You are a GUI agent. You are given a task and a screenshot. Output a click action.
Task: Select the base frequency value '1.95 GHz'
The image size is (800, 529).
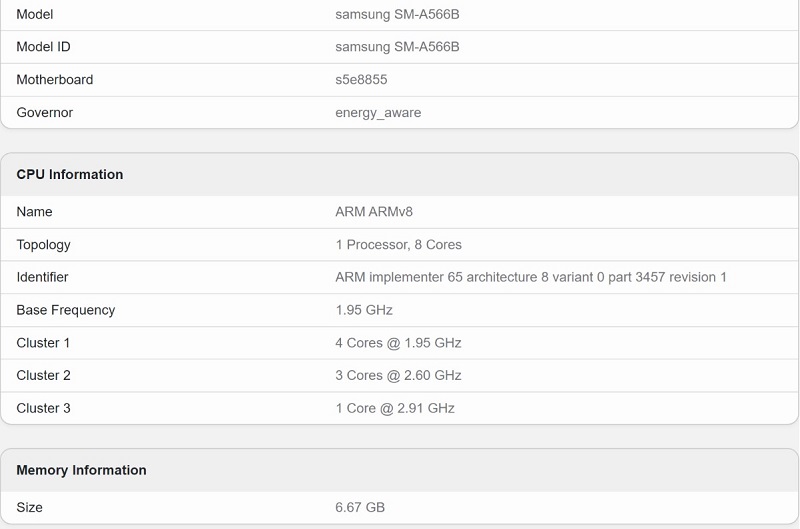pyautogui.click(x=364, y=310)
